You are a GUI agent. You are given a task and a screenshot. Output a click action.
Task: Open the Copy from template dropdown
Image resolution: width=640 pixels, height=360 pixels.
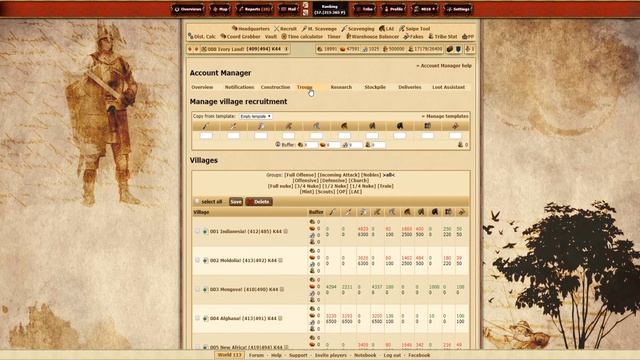(256, 116)
